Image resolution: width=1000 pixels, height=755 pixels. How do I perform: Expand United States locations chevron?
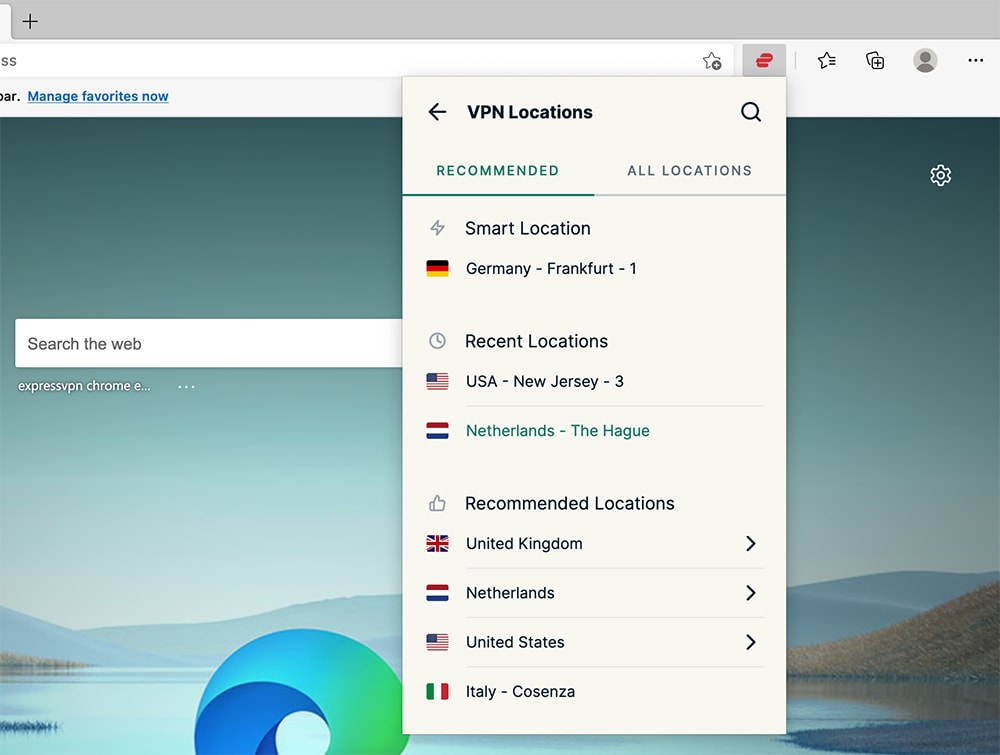pos(751,642)
